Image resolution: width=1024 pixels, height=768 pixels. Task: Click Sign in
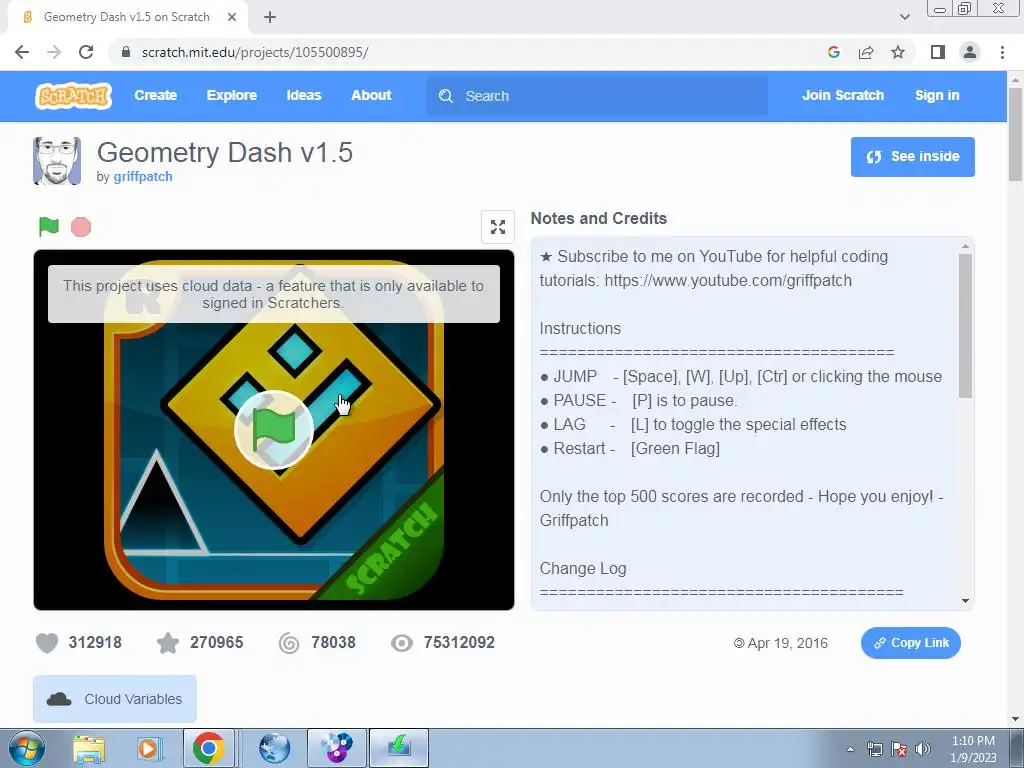(x=937, y=95)
